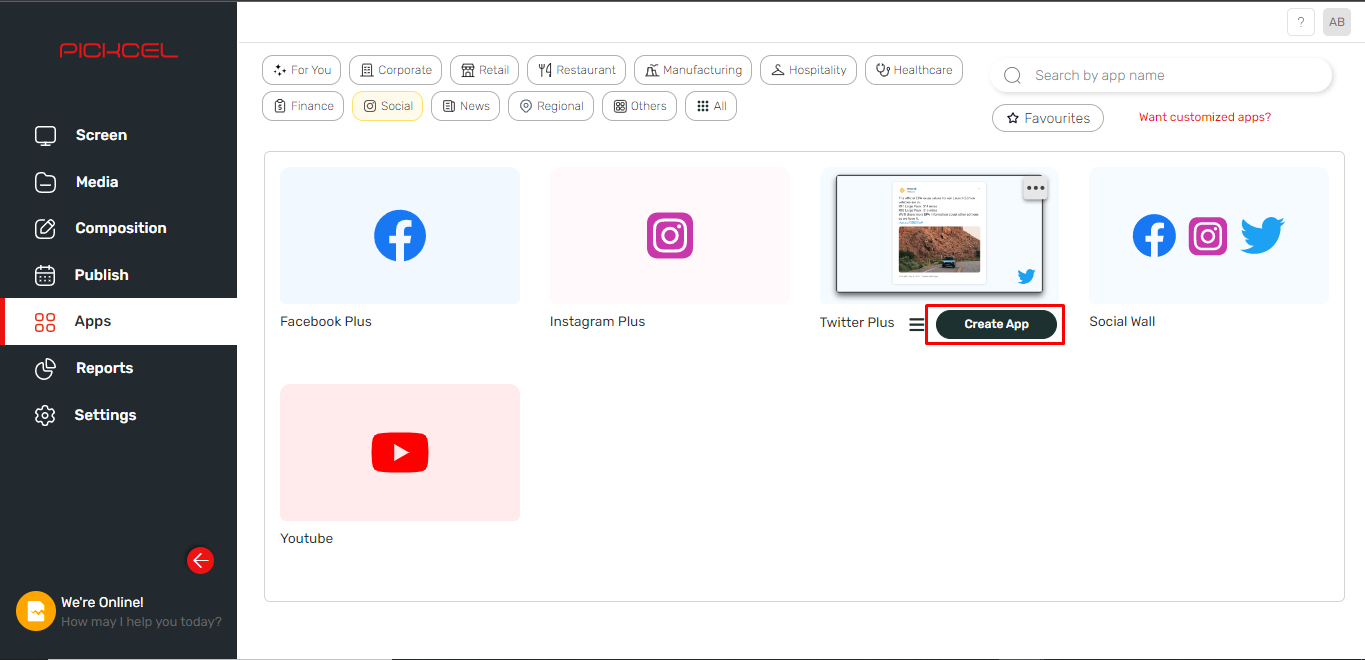Filter apps by Retail category
Image resolution: width=1365 pixels, height=660 pixels.
pos(484,70)
